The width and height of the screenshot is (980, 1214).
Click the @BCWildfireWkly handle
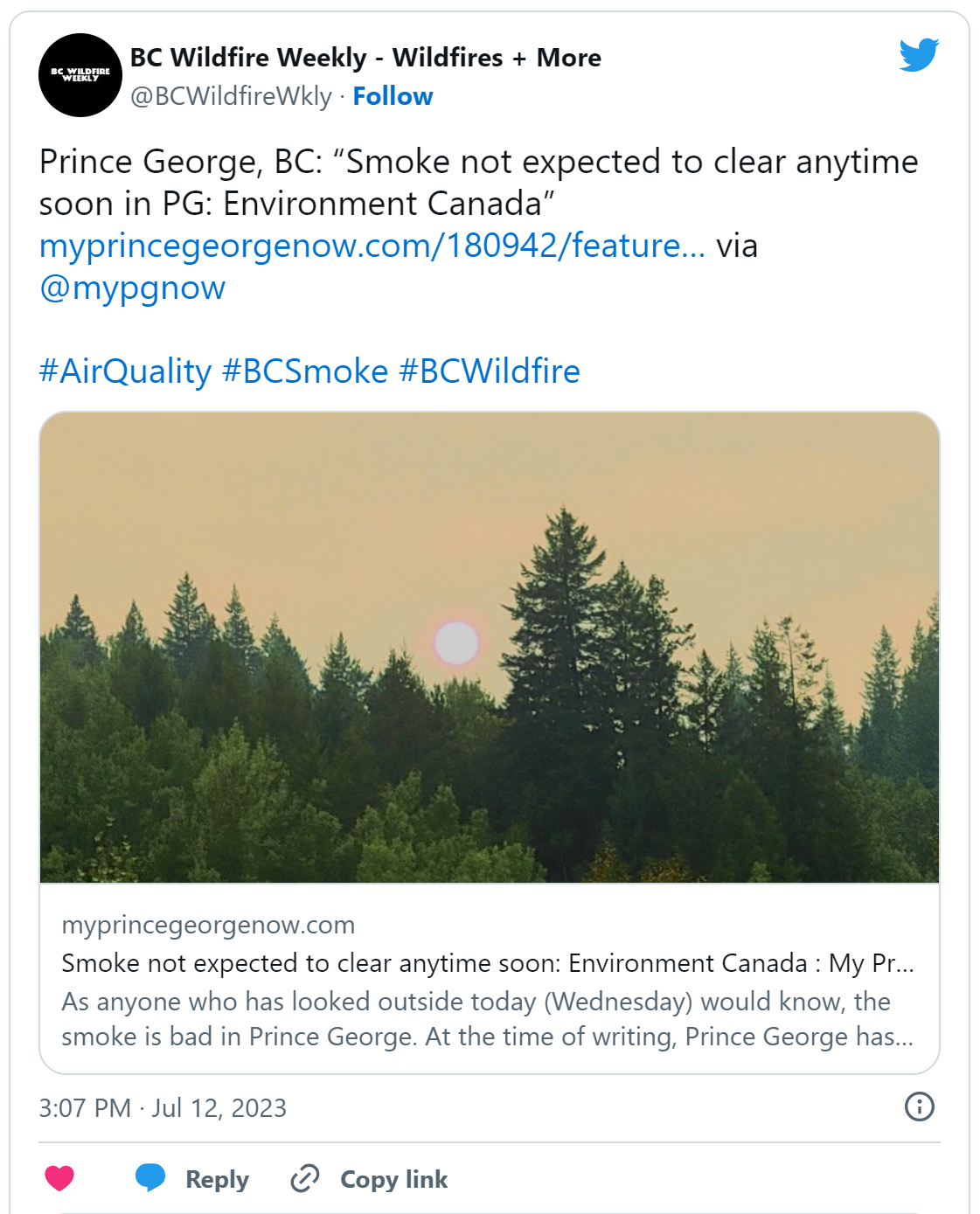click(231, 96)
